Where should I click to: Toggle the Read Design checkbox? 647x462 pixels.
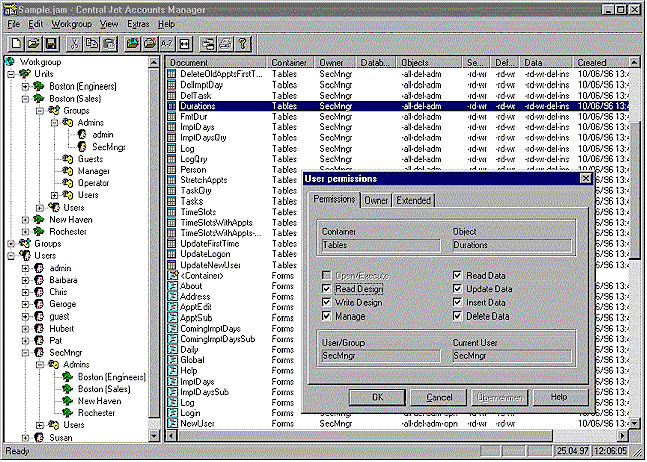(x=328, y=289)
